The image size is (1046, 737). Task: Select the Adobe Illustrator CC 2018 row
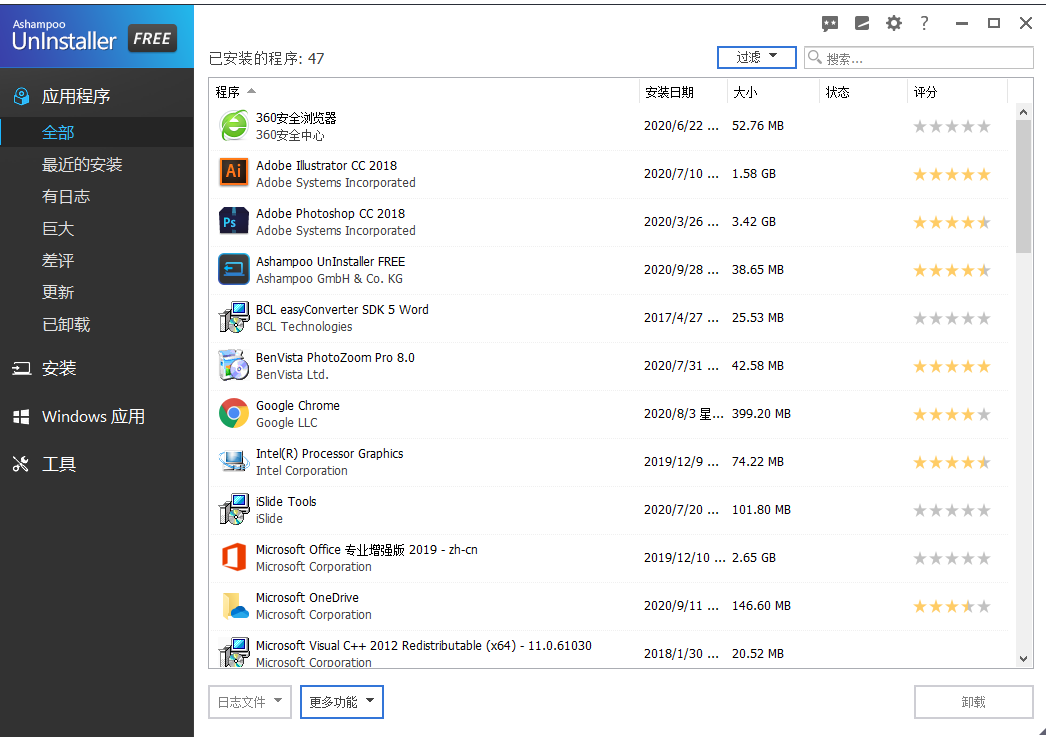tap(609, 174)
